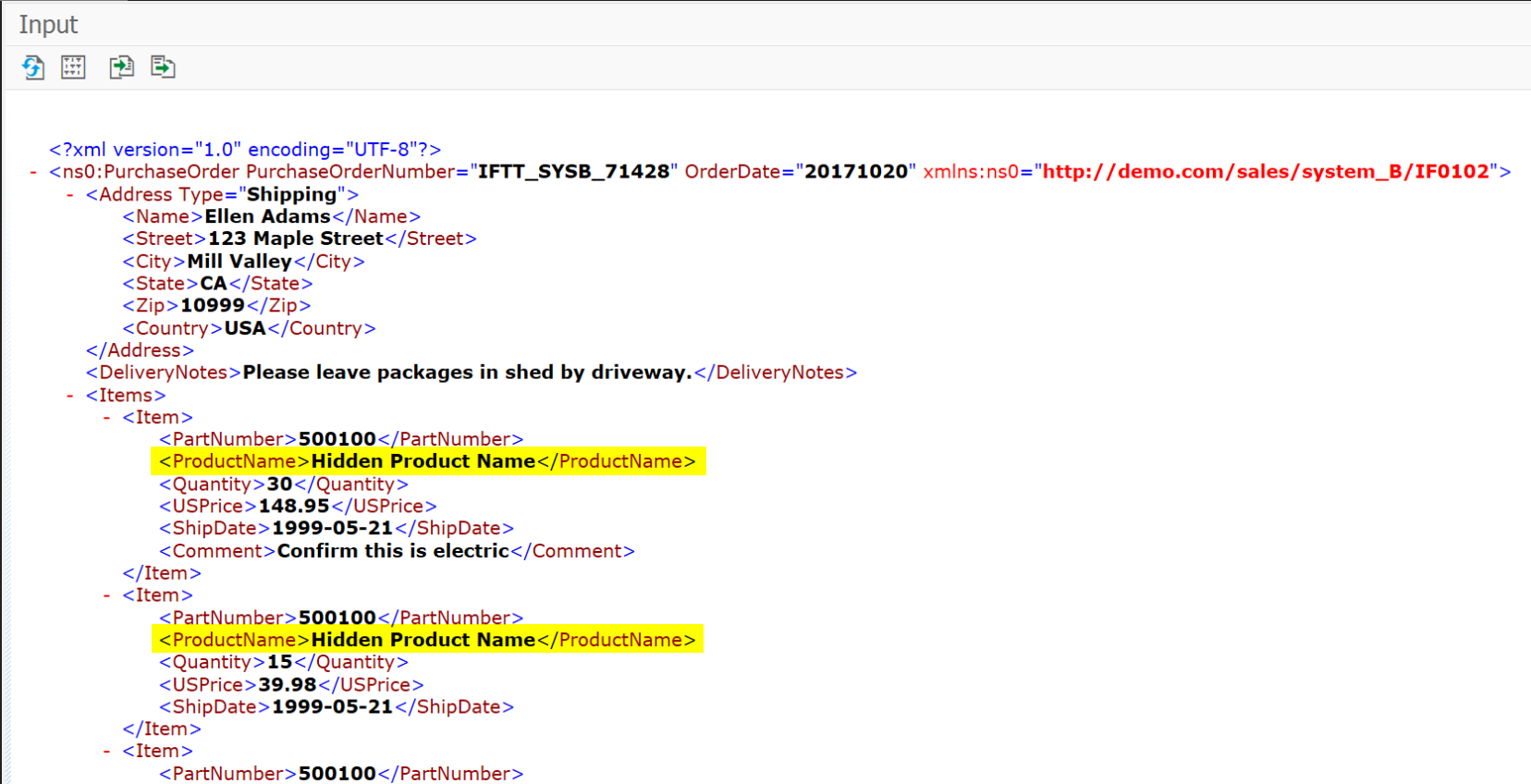This screenshot has height=784, width=1531.
Task: Click the XML version declaration line
Action: point(245,150)
